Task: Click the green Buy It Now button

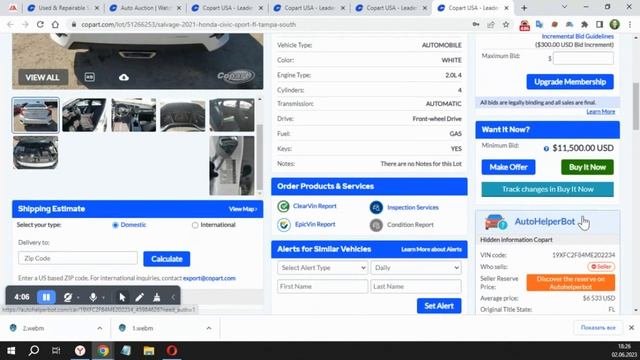Action: click(587, 167)
